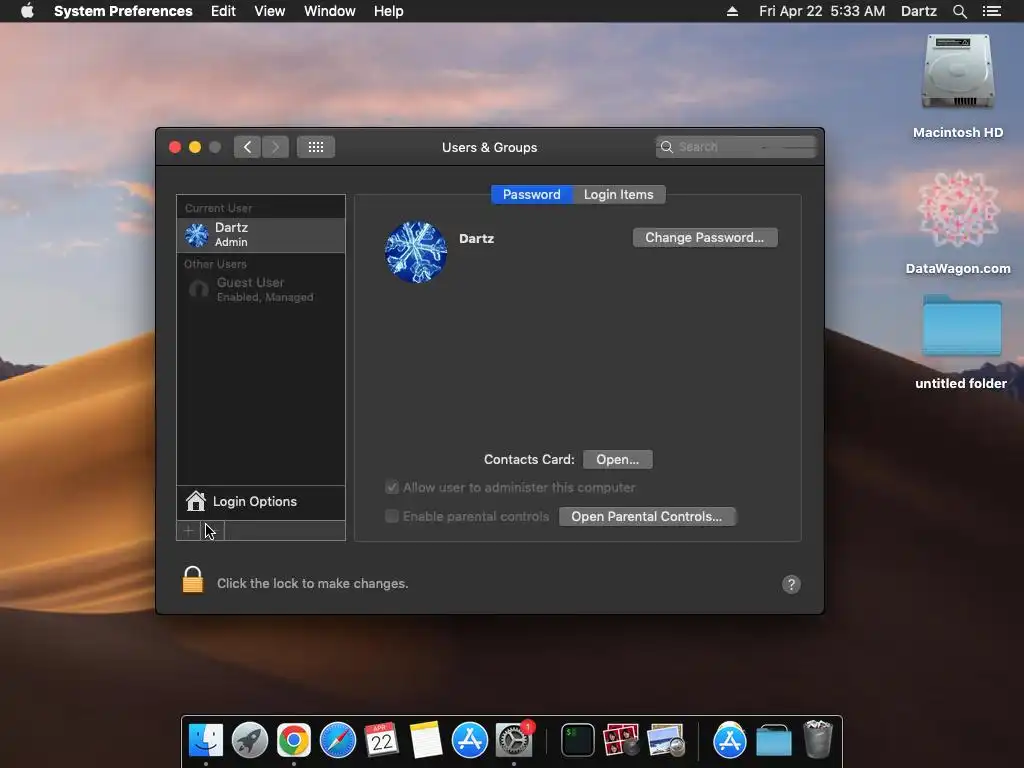Open the View menu
Viewport: 1024px width, 768px height.
[270, 11]
